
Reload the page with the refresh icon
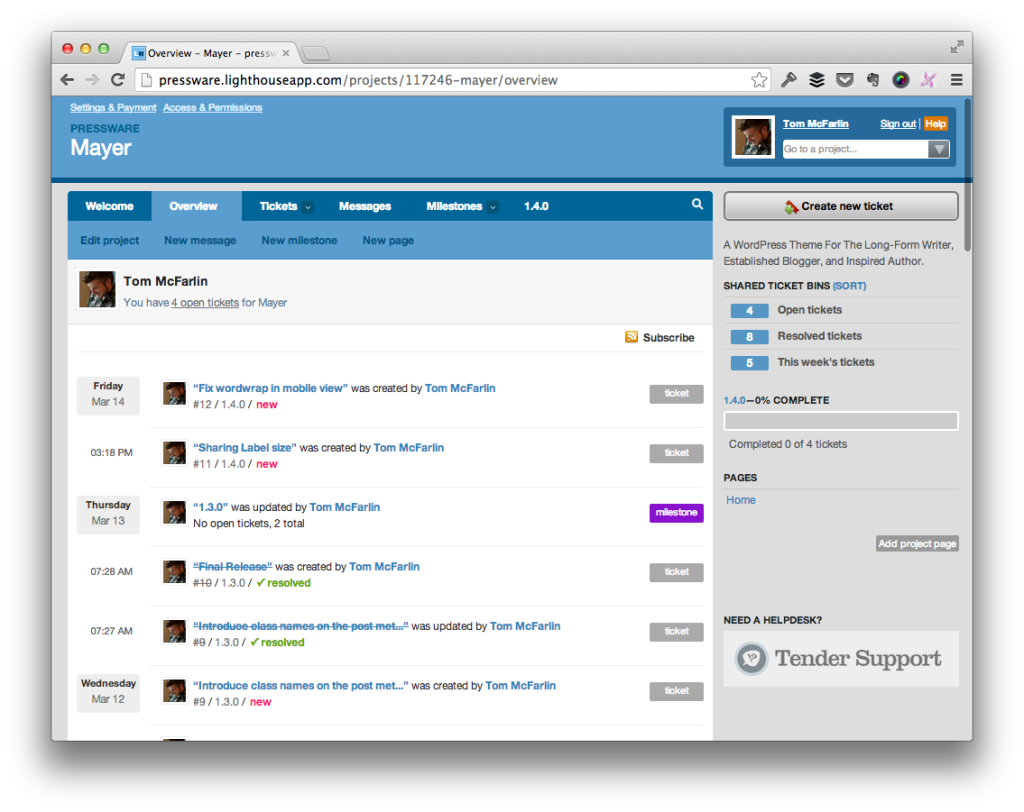tap(118, 80)
